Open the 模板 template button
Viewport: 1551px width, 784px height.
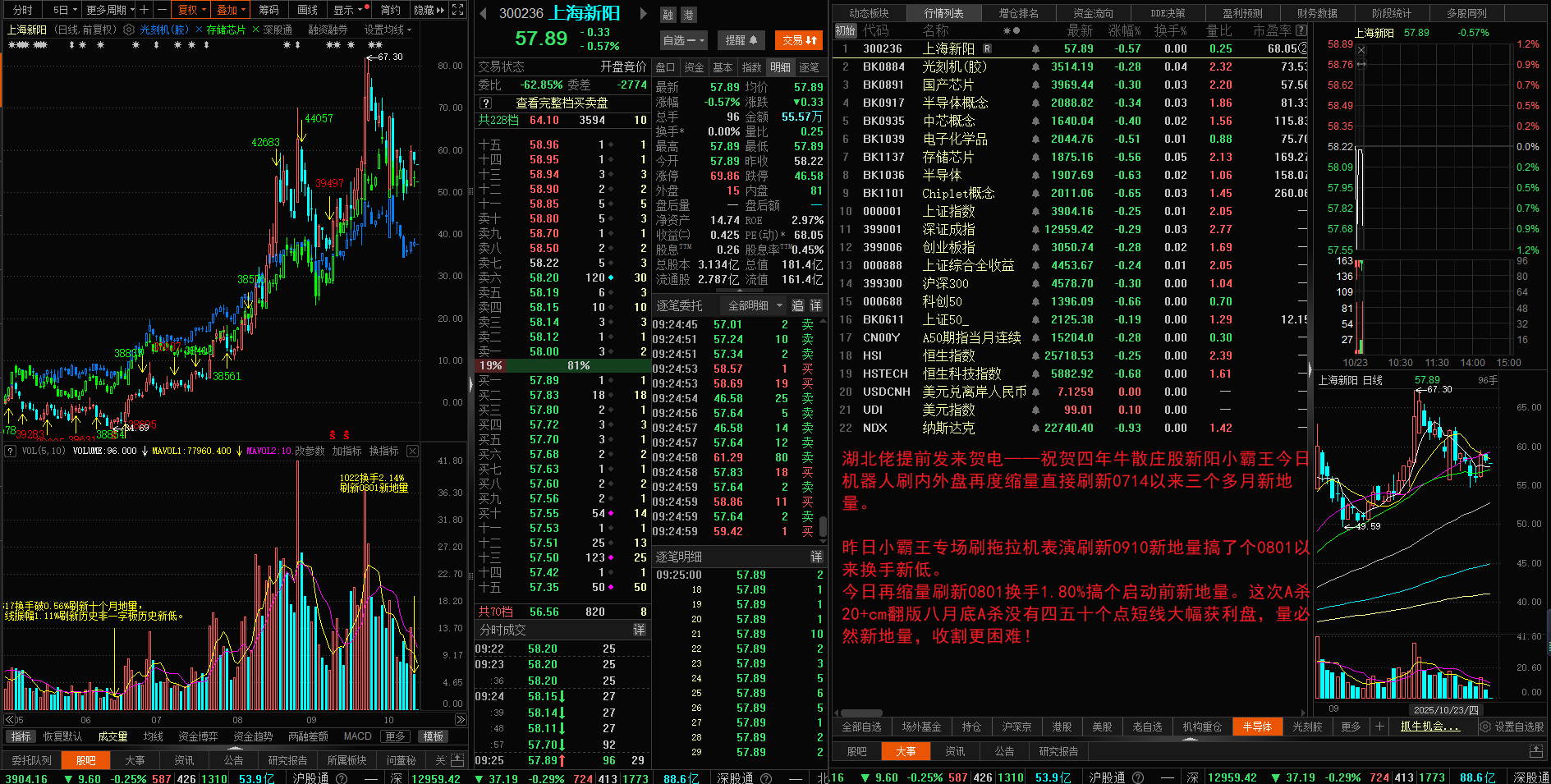point(434,736)
